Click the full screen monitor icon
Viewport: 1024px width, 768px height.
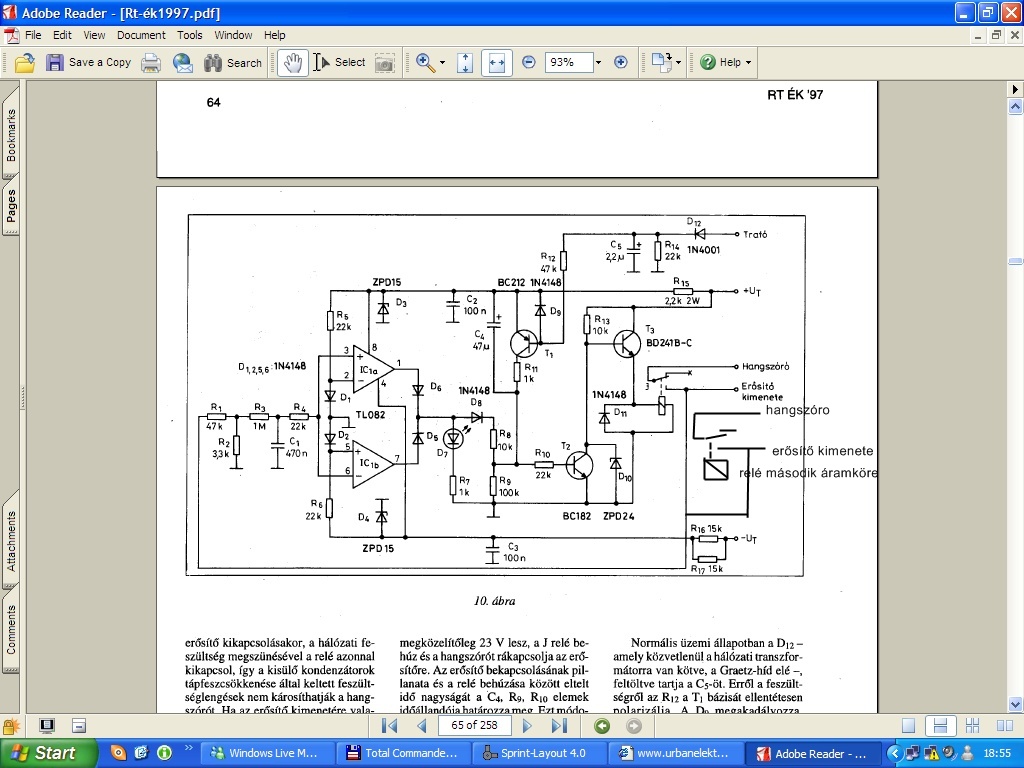click(46, 726)
